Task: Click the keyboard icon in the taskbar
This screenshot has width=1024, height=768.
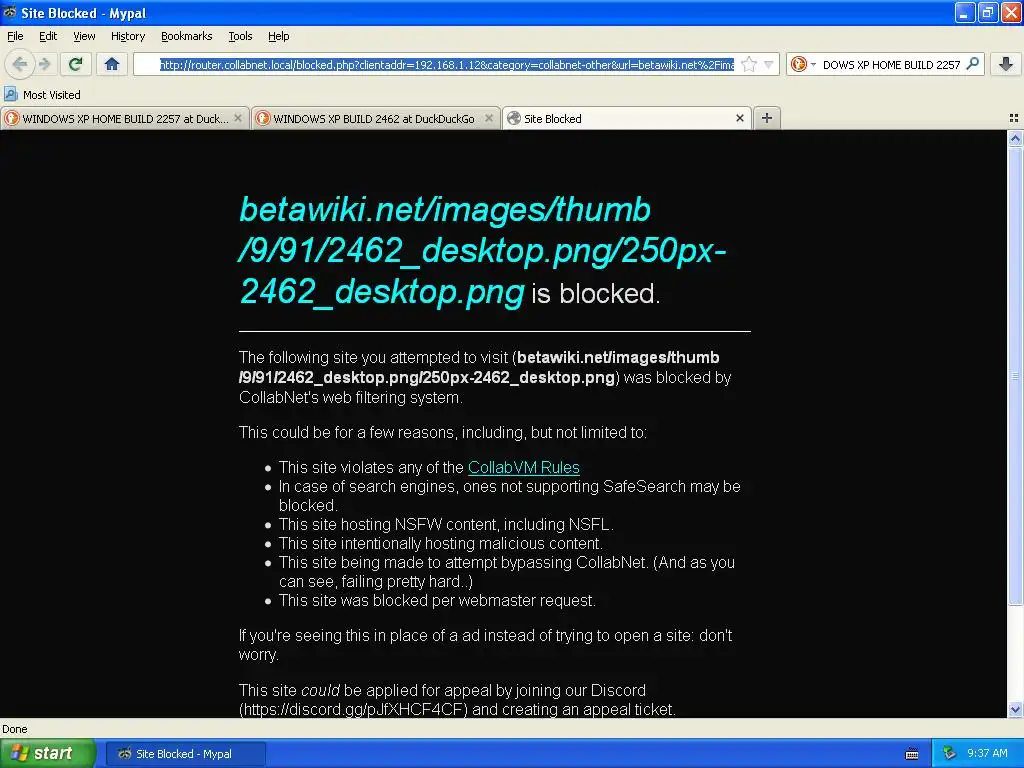Action: point(912,754)
